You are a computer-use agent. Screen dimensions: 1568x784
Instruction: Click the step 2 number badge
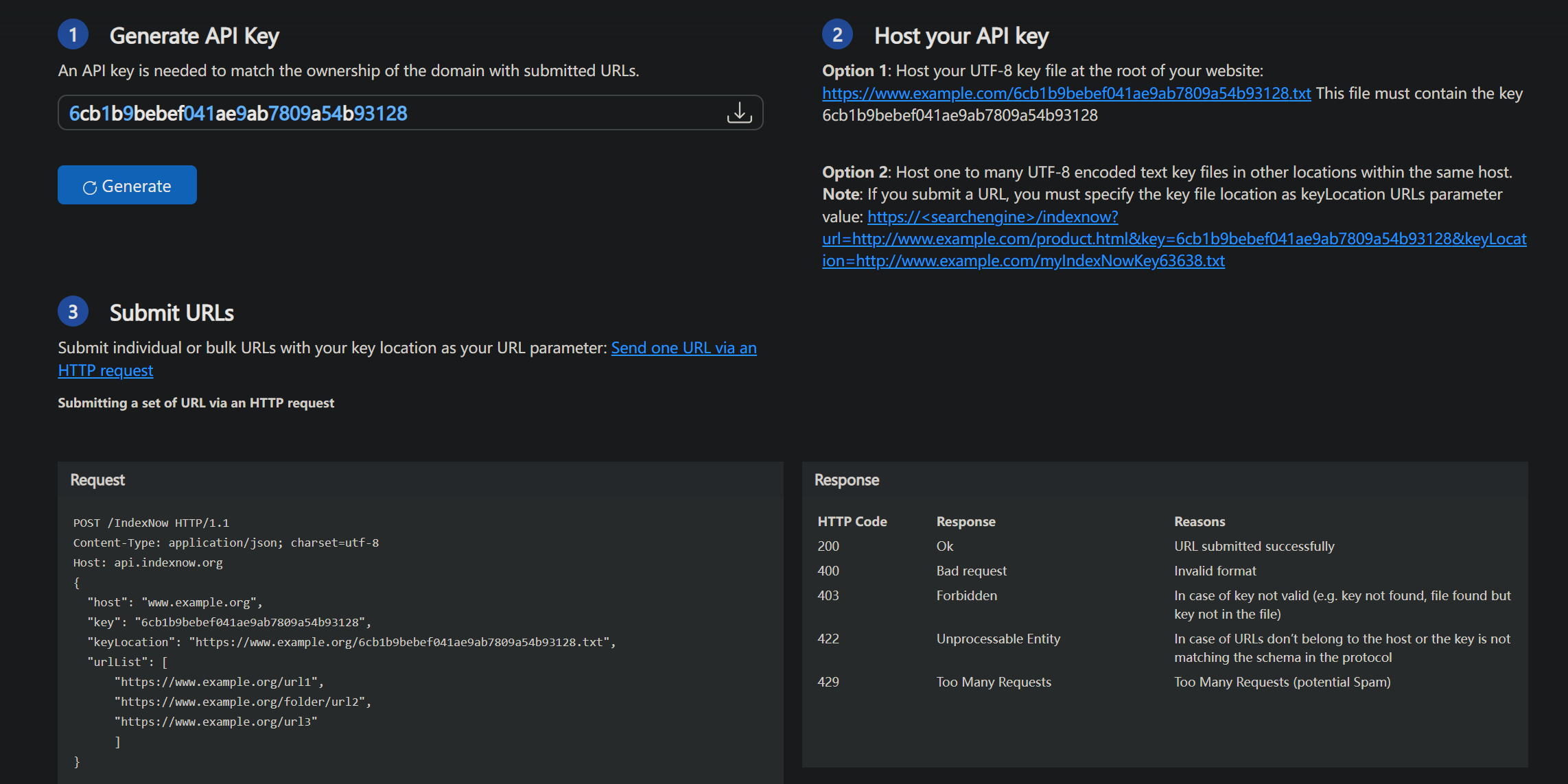tap(837, 34)
